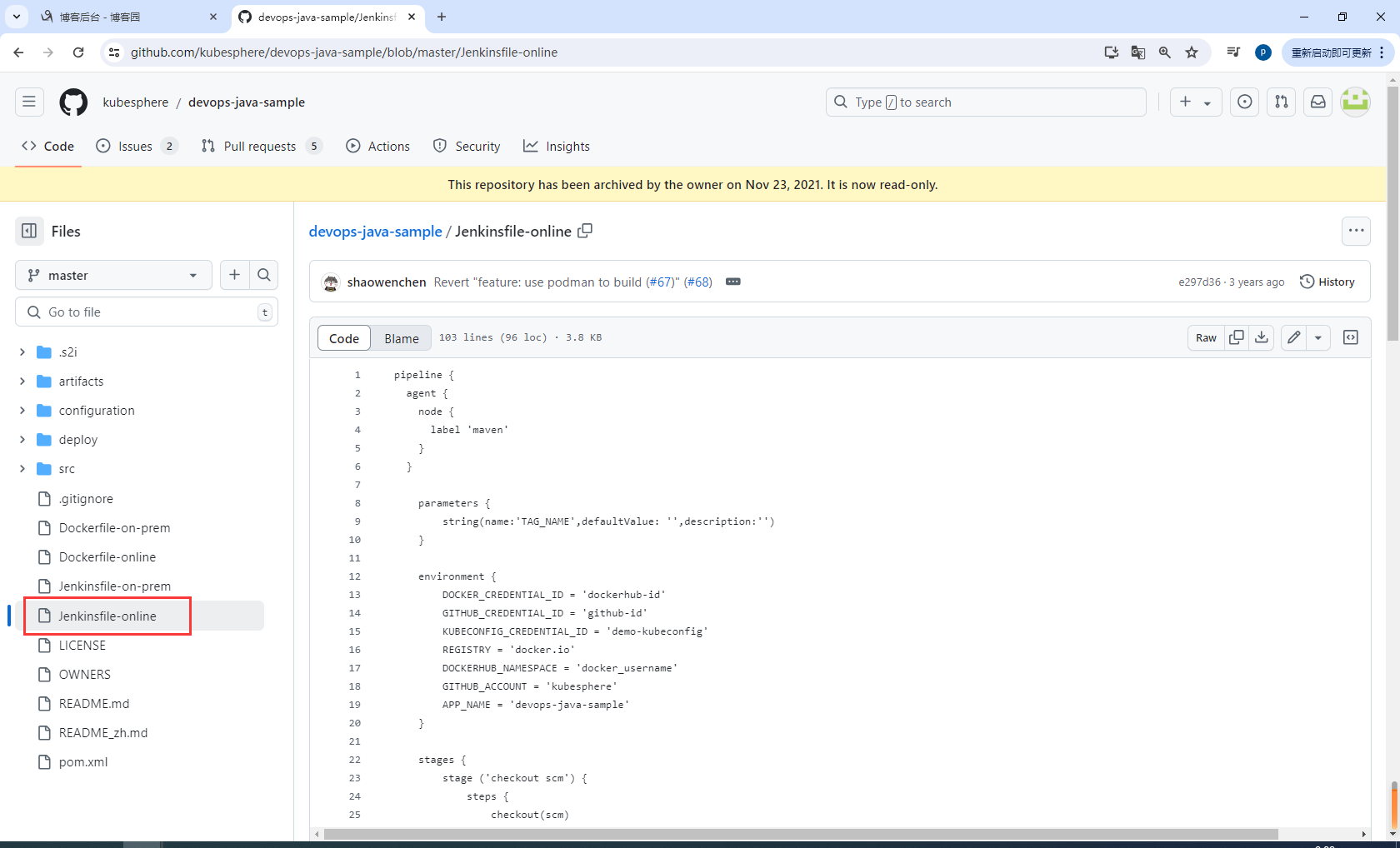Expand the artifacts folder
The image size is (1400, 848).
tap(22, 382)
